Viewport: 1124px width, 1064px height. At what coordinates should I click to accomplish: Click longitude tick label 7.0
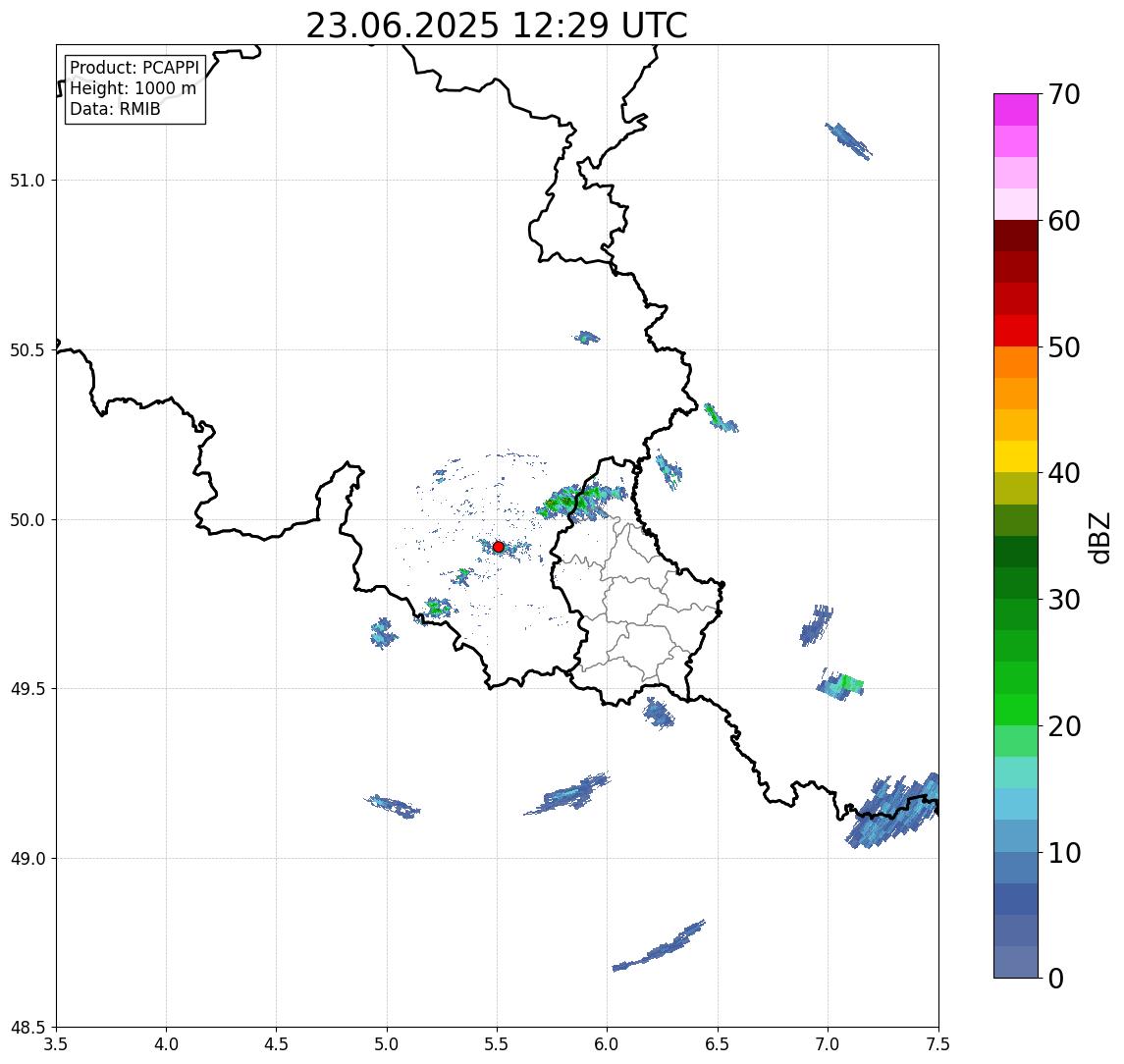[x=828, y=1044]
